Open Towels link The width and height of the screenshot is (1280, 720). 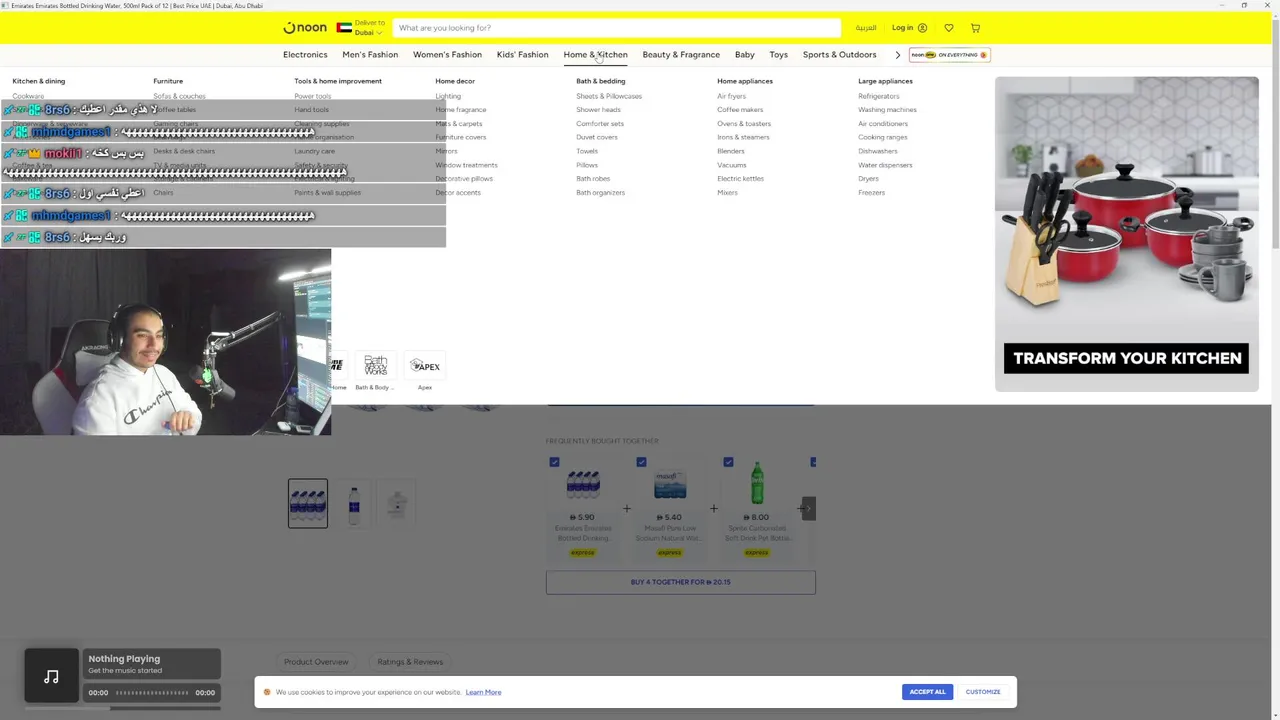tap(587, 151)
